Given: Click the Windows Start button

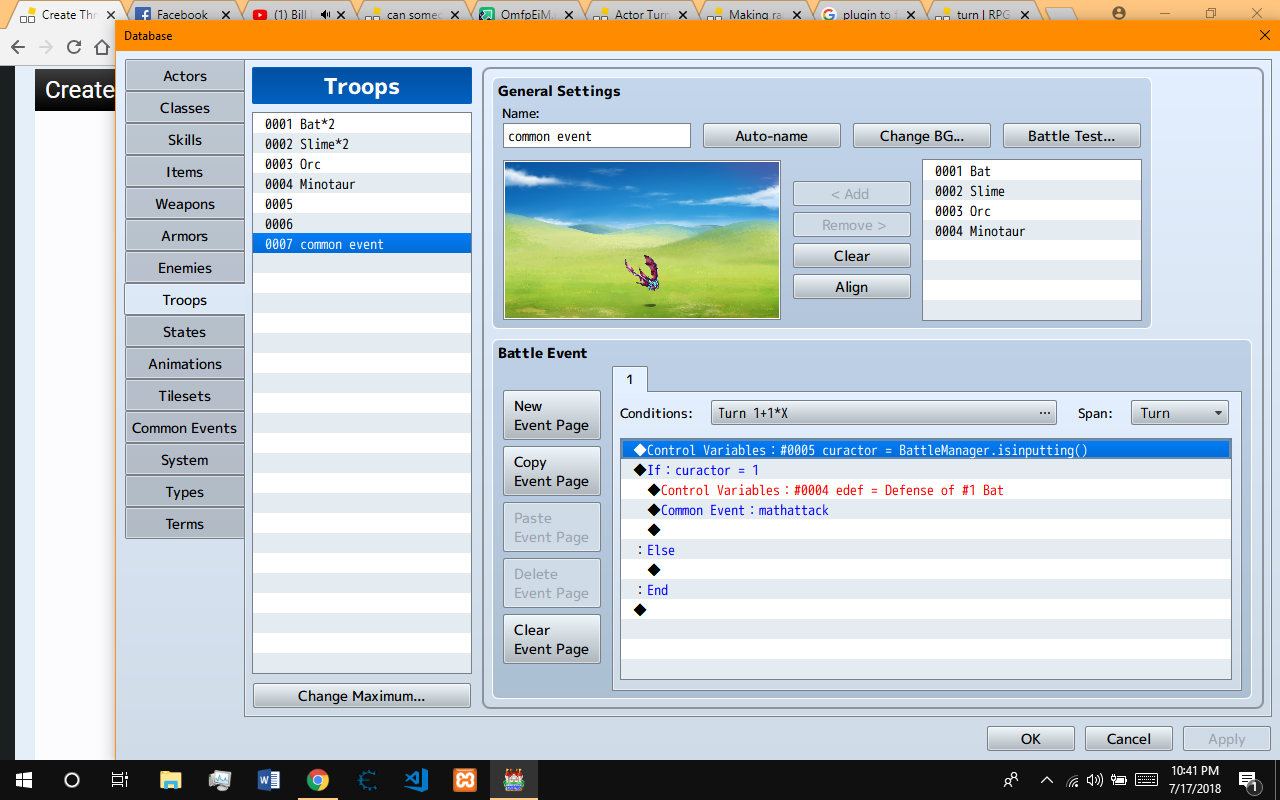Looking at the screenshot, I should pyautogui.click(x=23, y=780).
